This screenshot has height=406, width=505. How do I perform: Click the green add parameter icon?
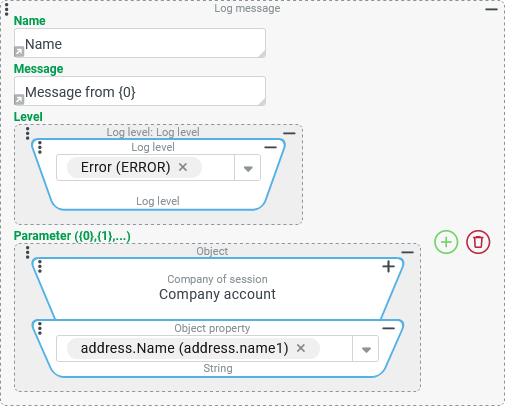pos(446,242)
